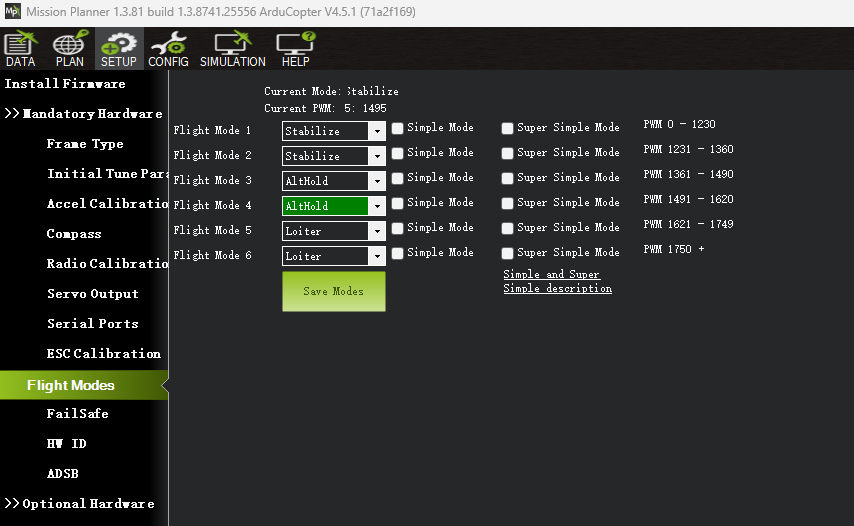Enable Simple Mode for Flight Mode 1
This screenshot has height=526, width=854.
click(x=398, y=128)
